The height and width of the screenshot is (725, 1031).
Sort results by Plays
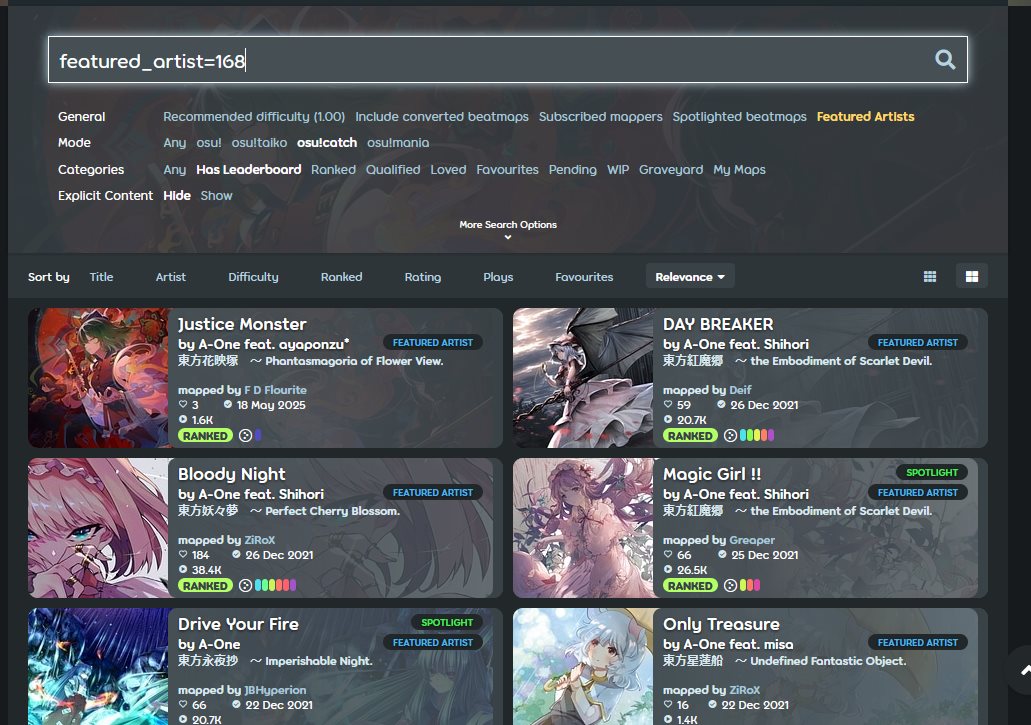(x=498, y=277)
